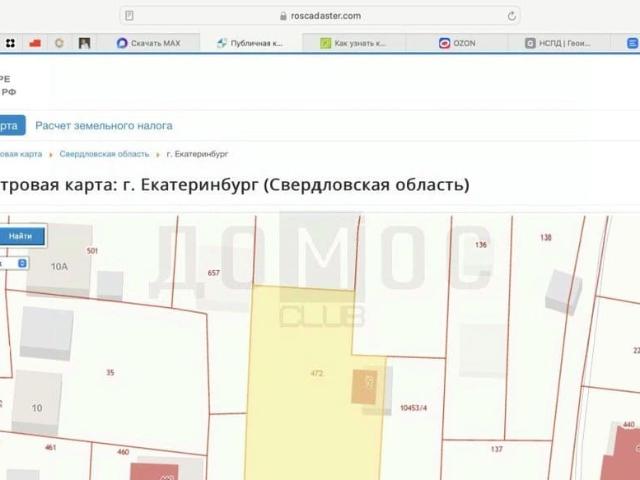Click the orange building inside parcel 472
This screenshot has width=640, height=480.
pyautogui.click(x=364, y=386)
